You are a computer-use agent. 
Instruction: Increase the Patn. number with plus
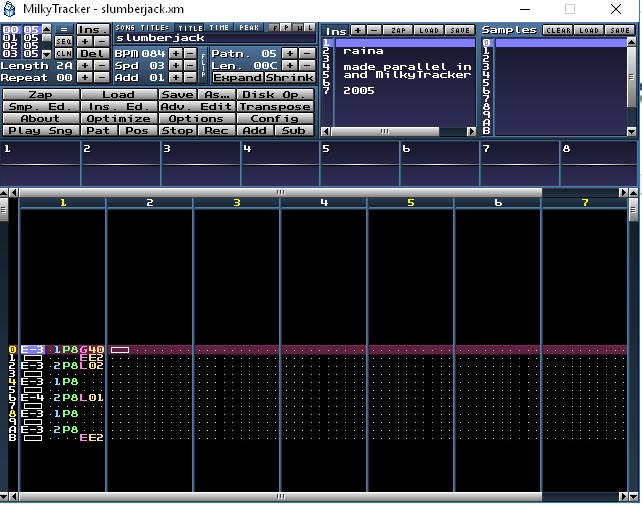(x=290, y=54)
